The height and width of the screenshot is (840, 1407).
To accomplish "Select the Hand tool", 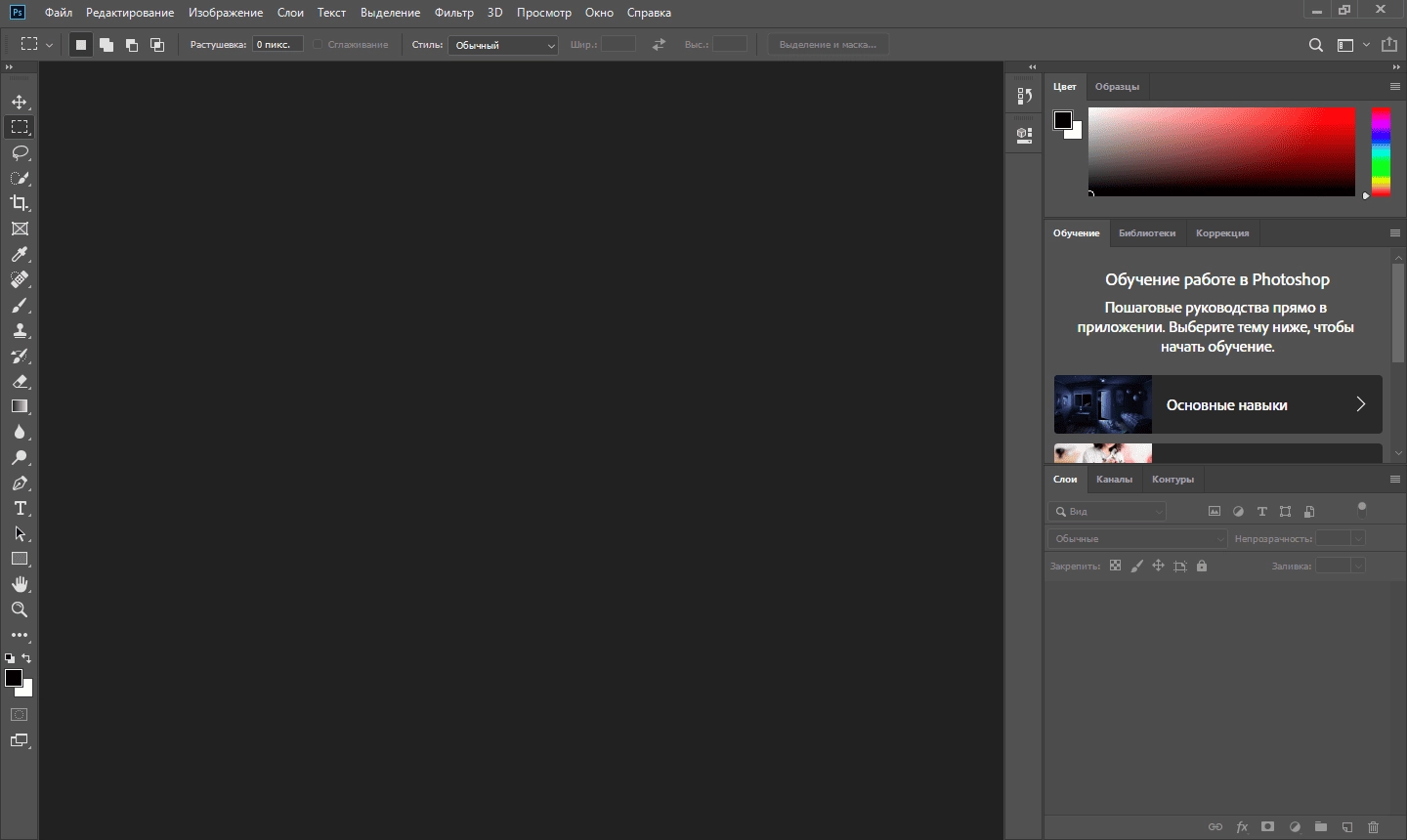I will [x=20, y=584].
